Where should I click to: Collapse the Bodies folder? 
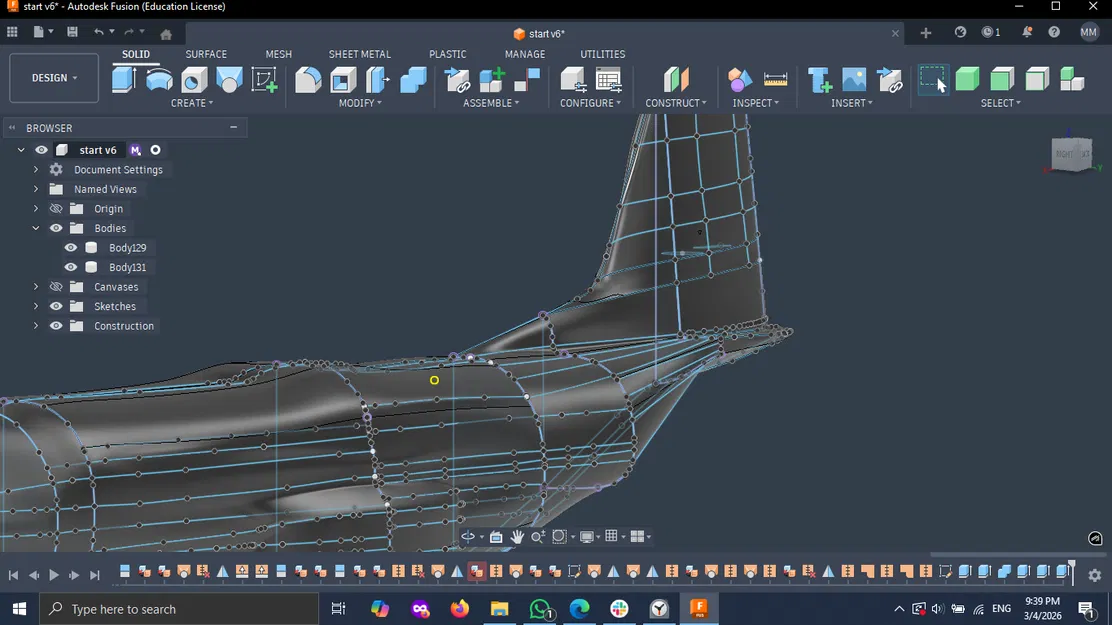[35, 228]
